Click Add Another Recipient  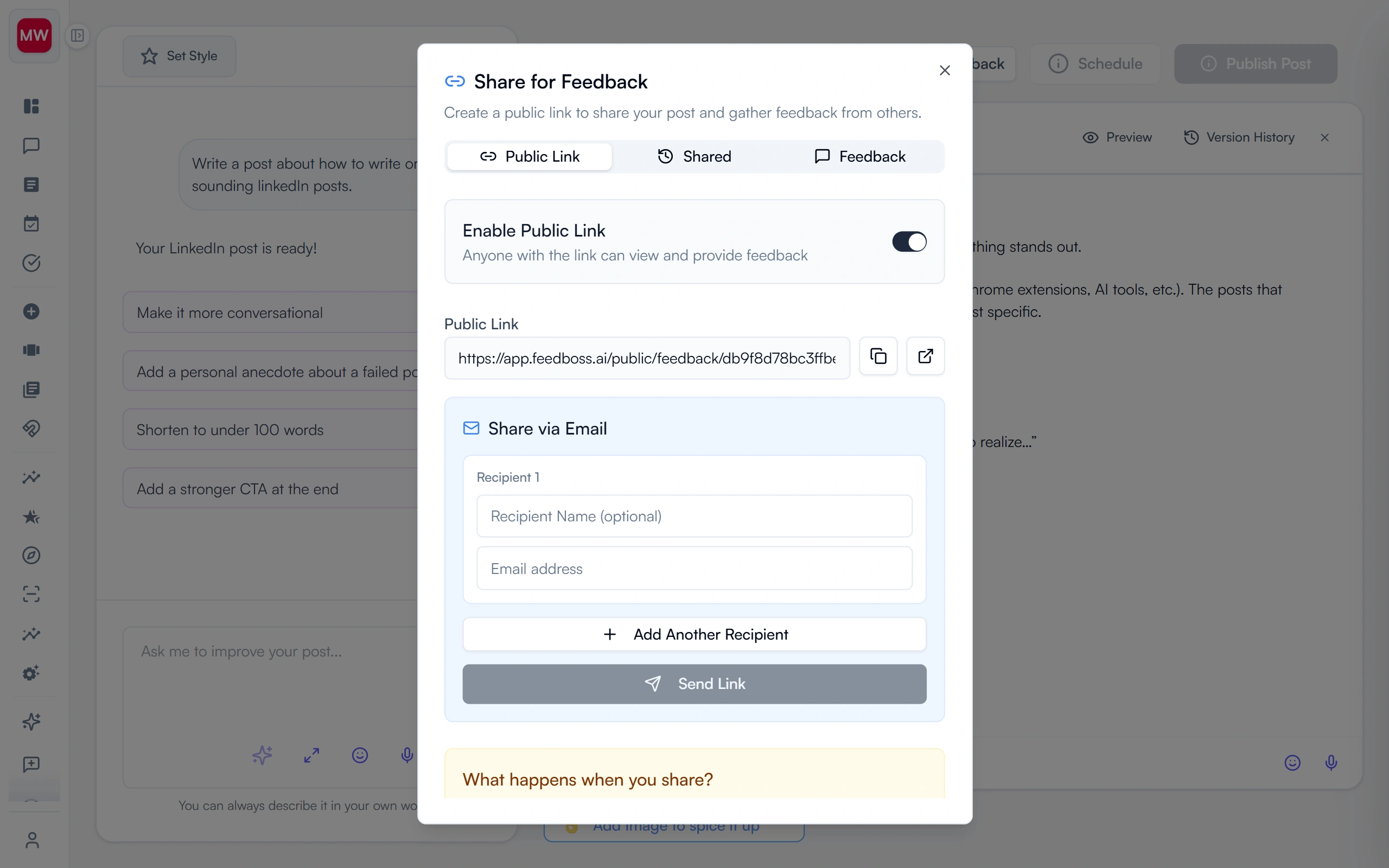(x=693, y=634)
